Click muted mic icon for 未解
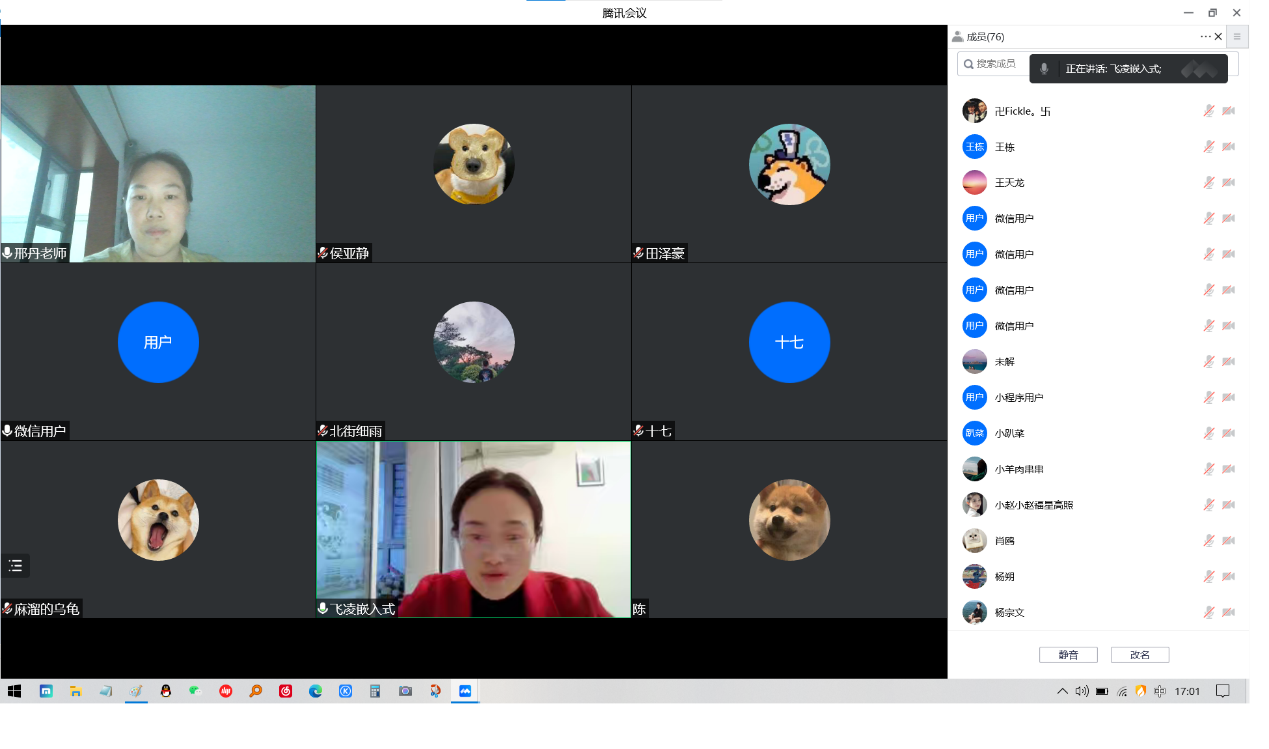 [x=1209, y=362]
